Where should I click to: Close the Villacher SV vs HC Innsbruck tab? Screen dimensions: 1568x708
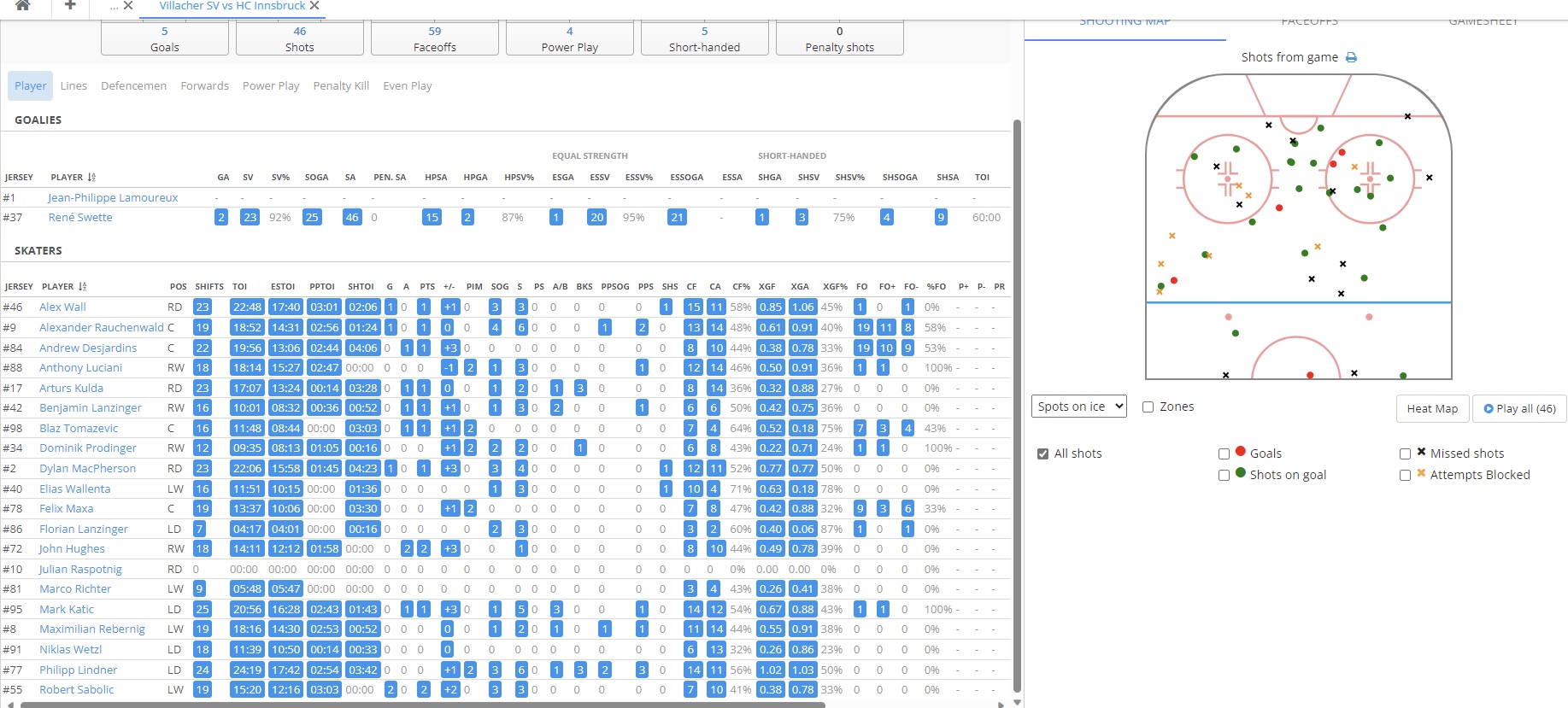click(x=314, y=5)
